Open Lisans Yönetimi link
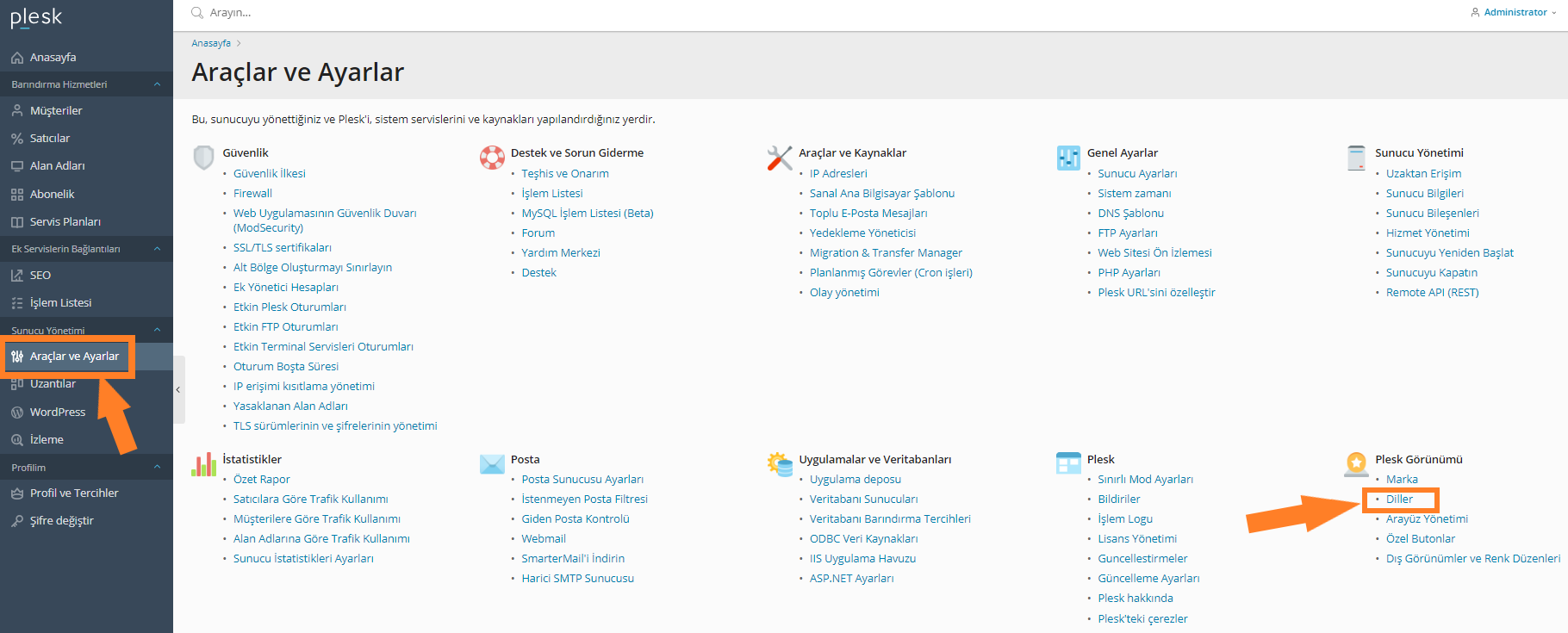 click(x=1137, y=539)
